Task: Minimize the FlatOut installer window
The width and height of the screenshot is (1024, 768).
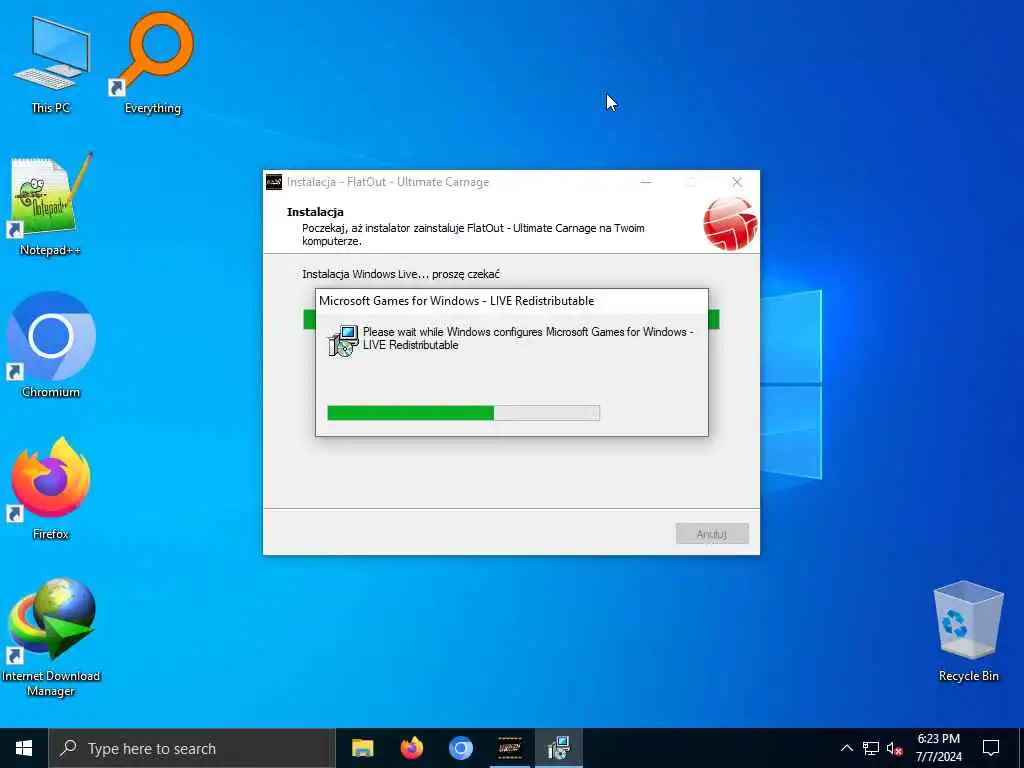Action: (646, 182)
